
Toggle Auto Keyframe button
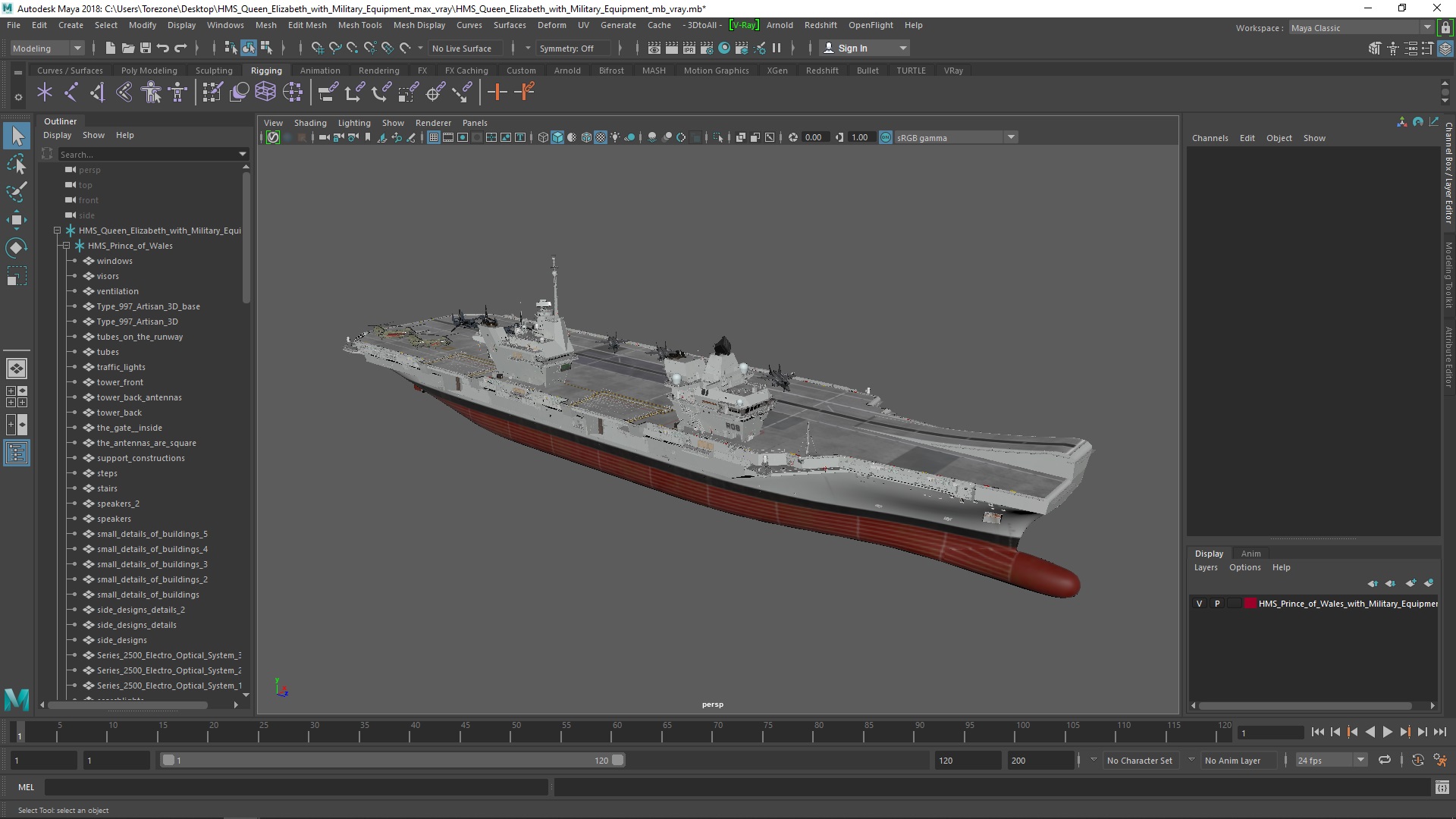1417,760
